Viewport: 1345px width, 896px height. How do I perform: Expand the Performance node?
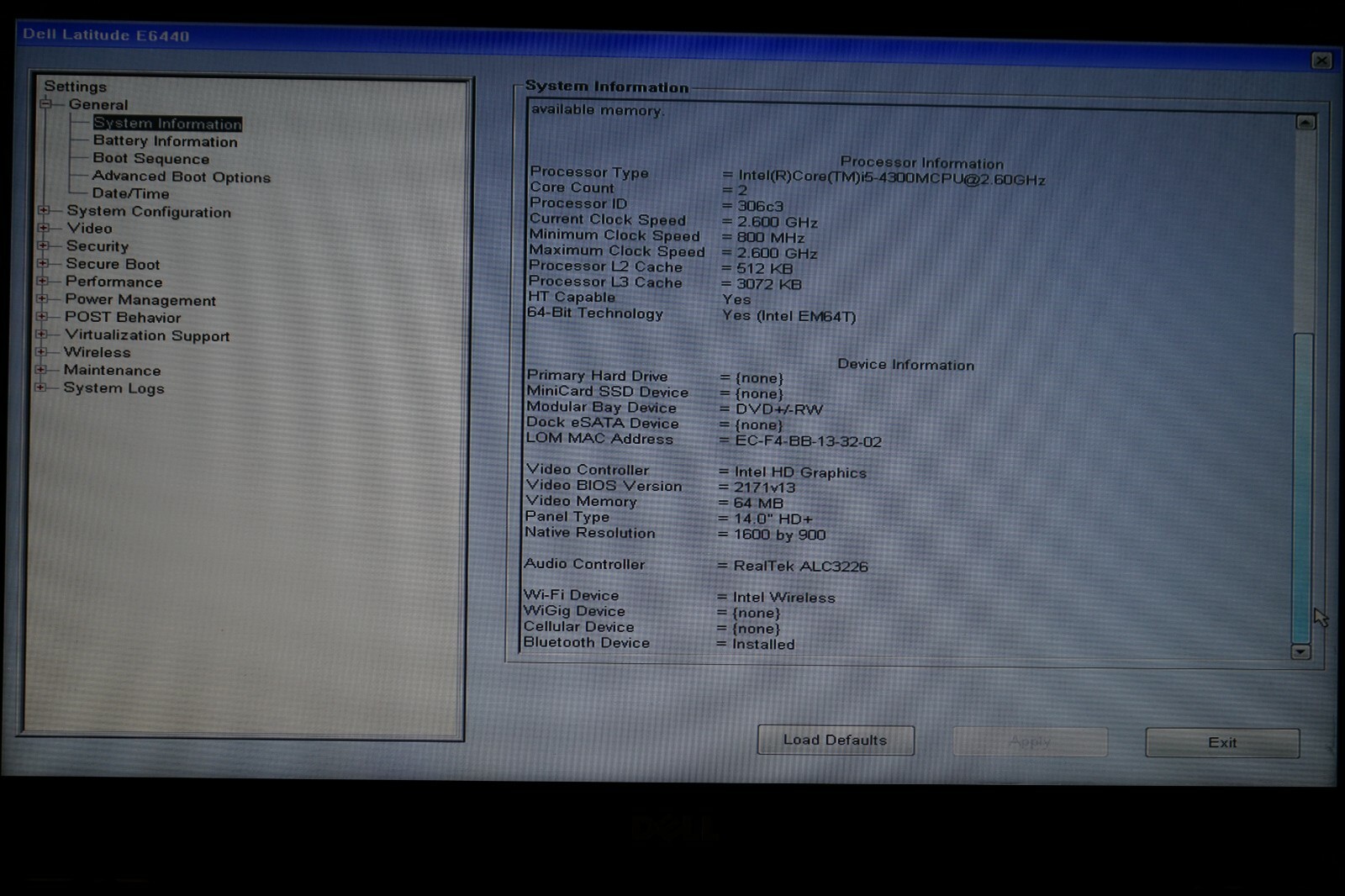click(x=42, y=281)
